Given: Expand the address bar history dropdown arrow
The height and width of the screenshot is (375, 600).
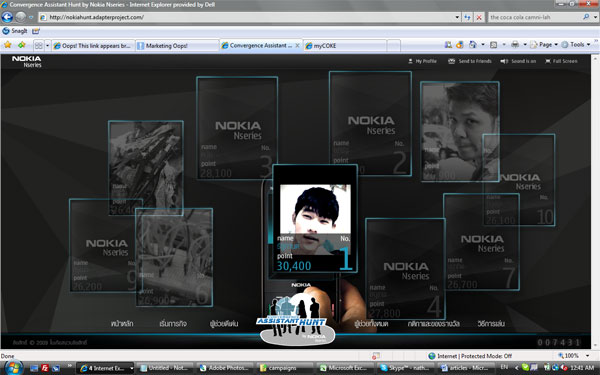Looking at the screenshot, I should (457, 17).
